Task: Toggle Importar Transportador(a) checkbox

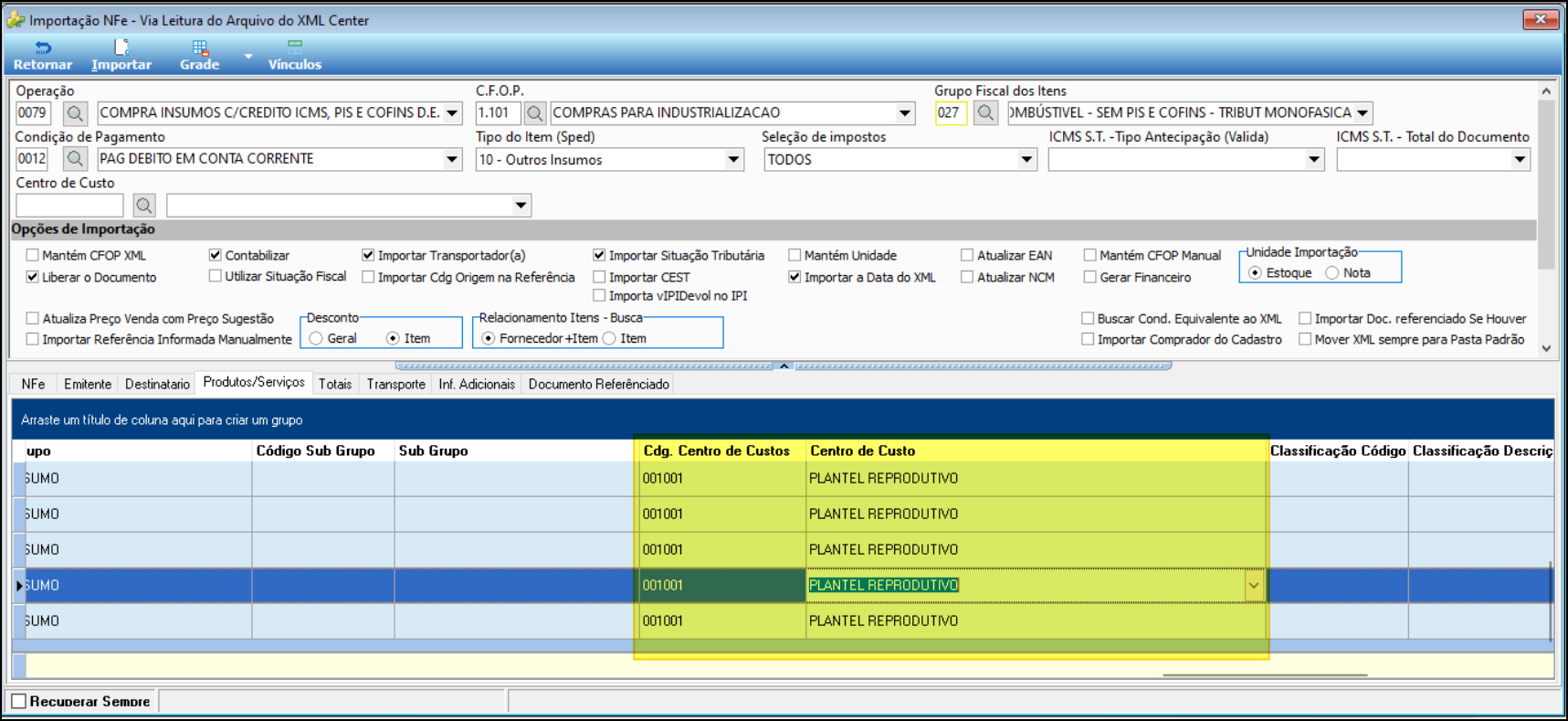Action: pyautogui.click(x=368, y=255)
